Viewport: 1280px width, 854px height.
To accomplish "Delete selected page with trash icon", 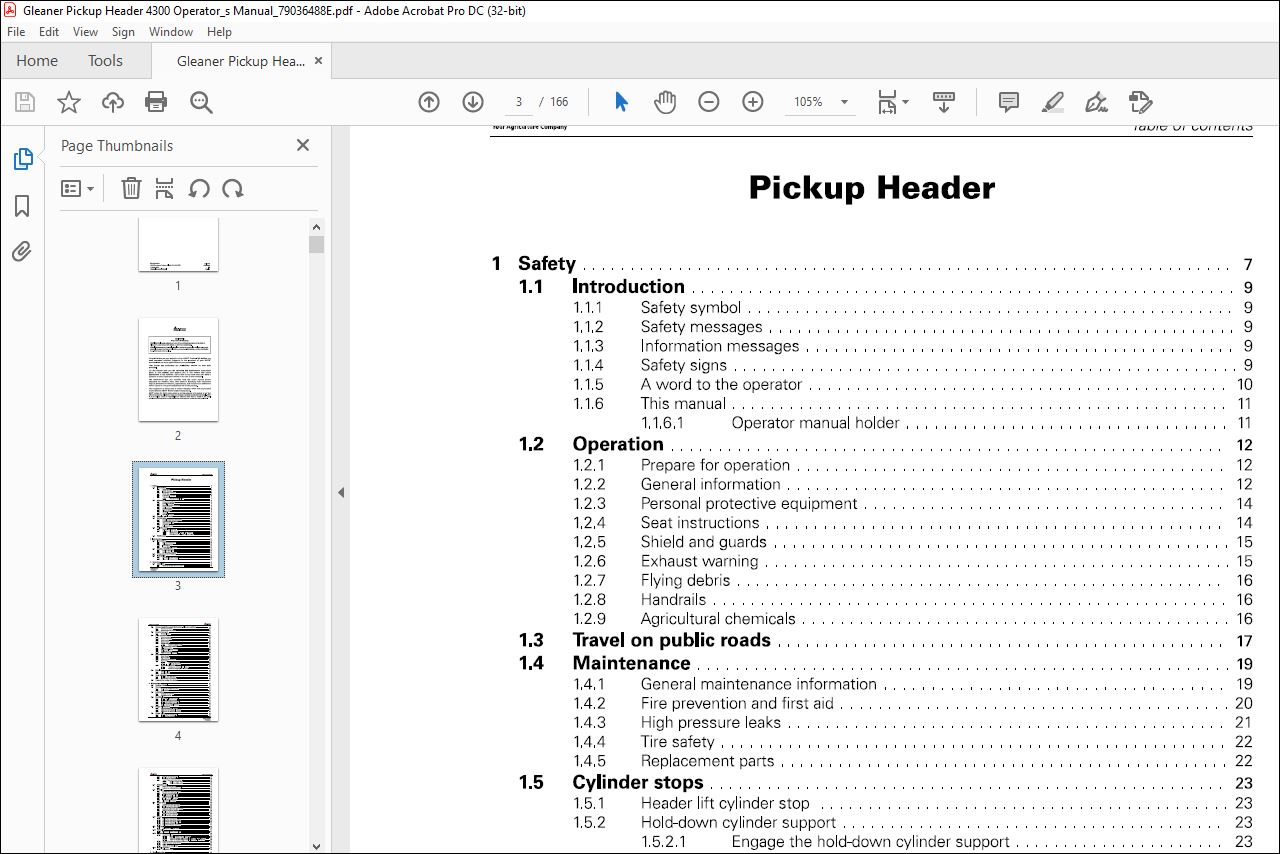I will 131,188.
